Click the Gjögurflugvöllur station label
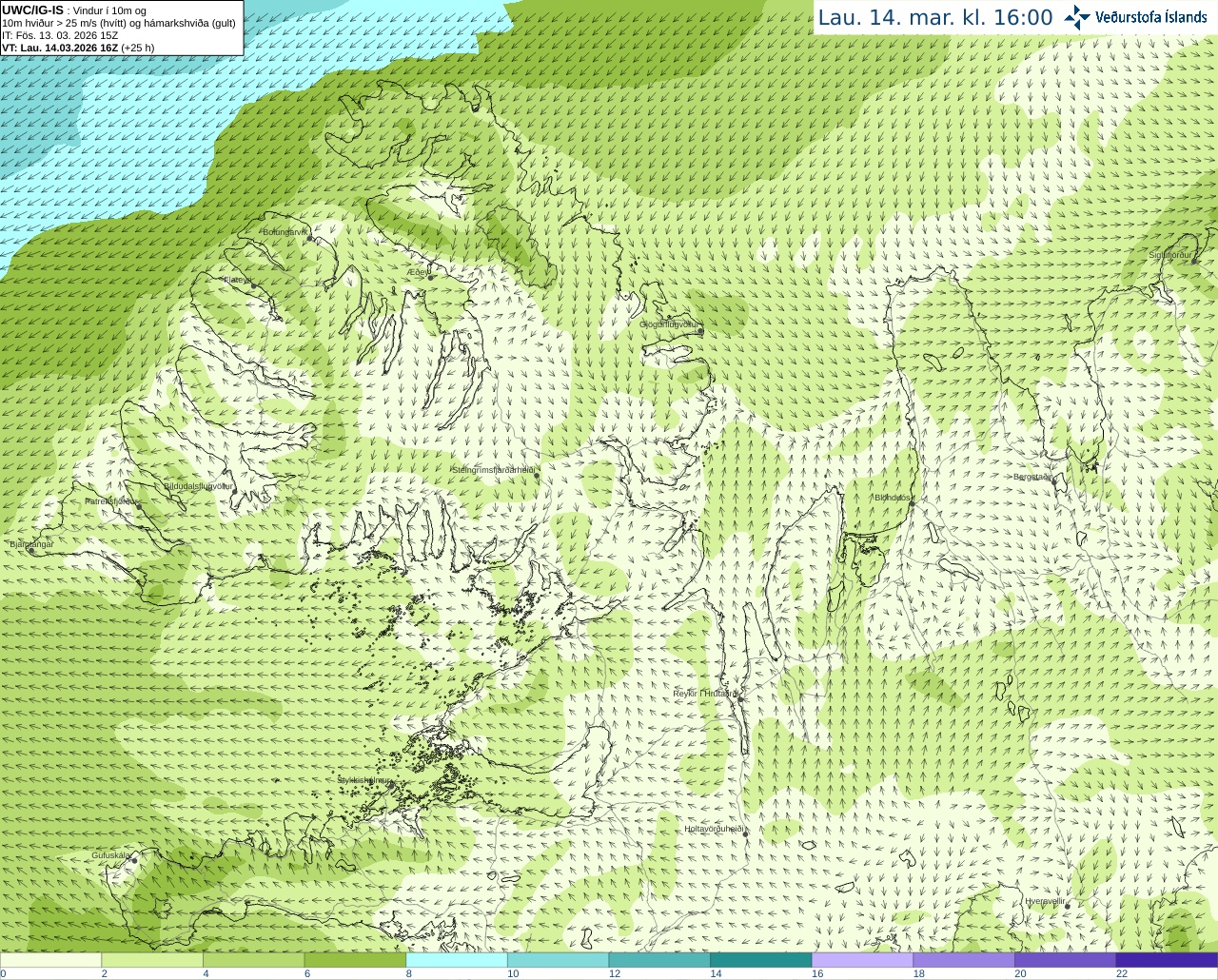 [670, 324]
